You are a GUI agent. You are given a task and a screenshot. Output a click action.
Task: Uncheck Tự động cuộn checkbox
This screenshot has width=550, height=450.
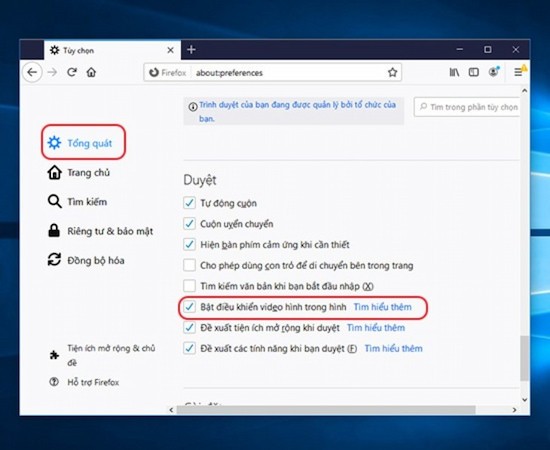point(189,203)
